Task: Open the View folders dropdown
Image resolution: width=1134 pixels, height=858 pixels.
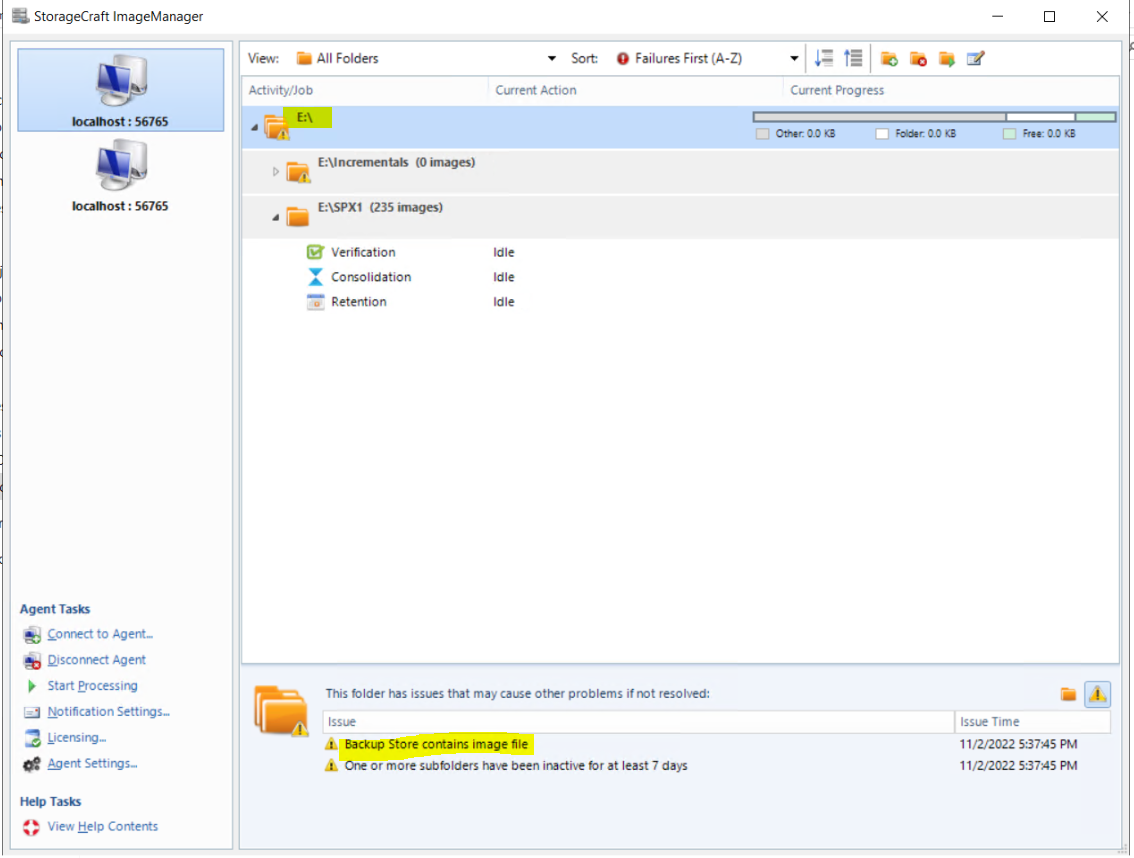Action: 551,58
